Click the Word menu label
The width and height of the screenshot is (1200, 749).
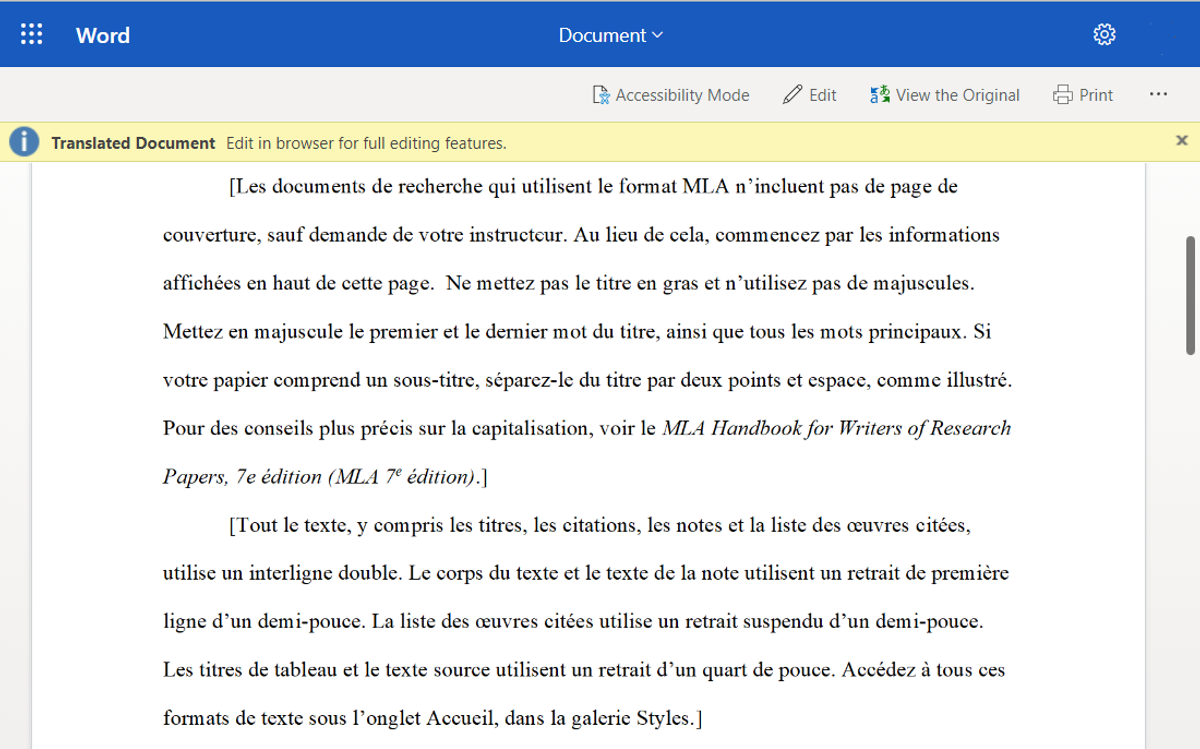[x=102, y=34]
